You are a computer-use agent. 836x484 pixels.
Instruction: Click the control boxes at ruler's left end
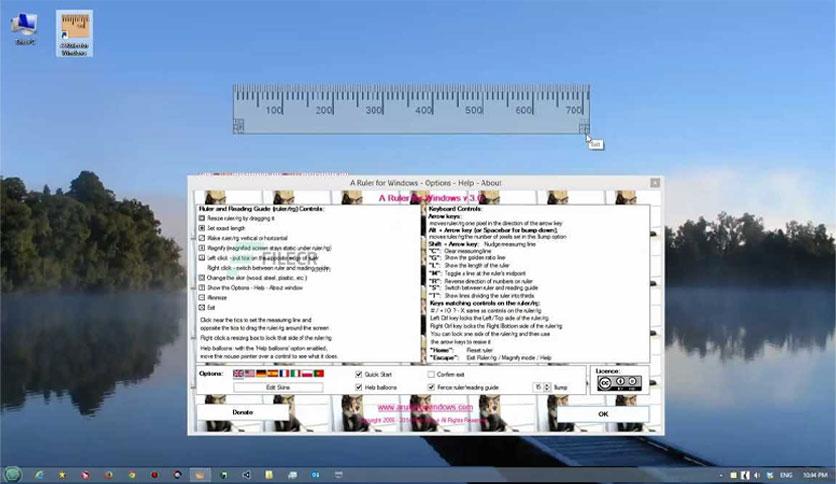pyautogui.click(x=238, y=126)
